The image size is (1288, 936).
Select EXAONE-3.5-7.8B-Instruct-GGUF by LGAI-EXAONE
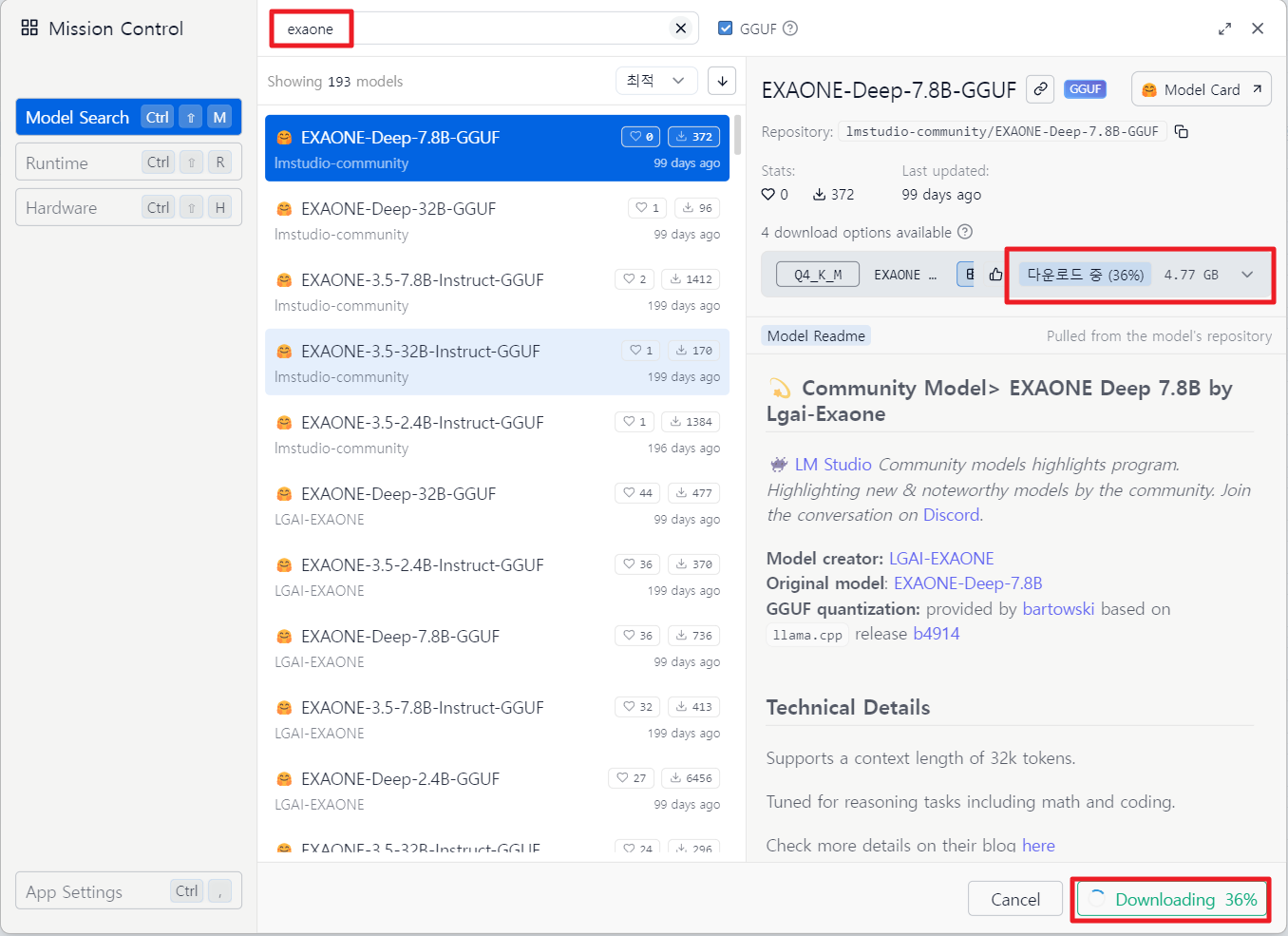coord(497,718)
